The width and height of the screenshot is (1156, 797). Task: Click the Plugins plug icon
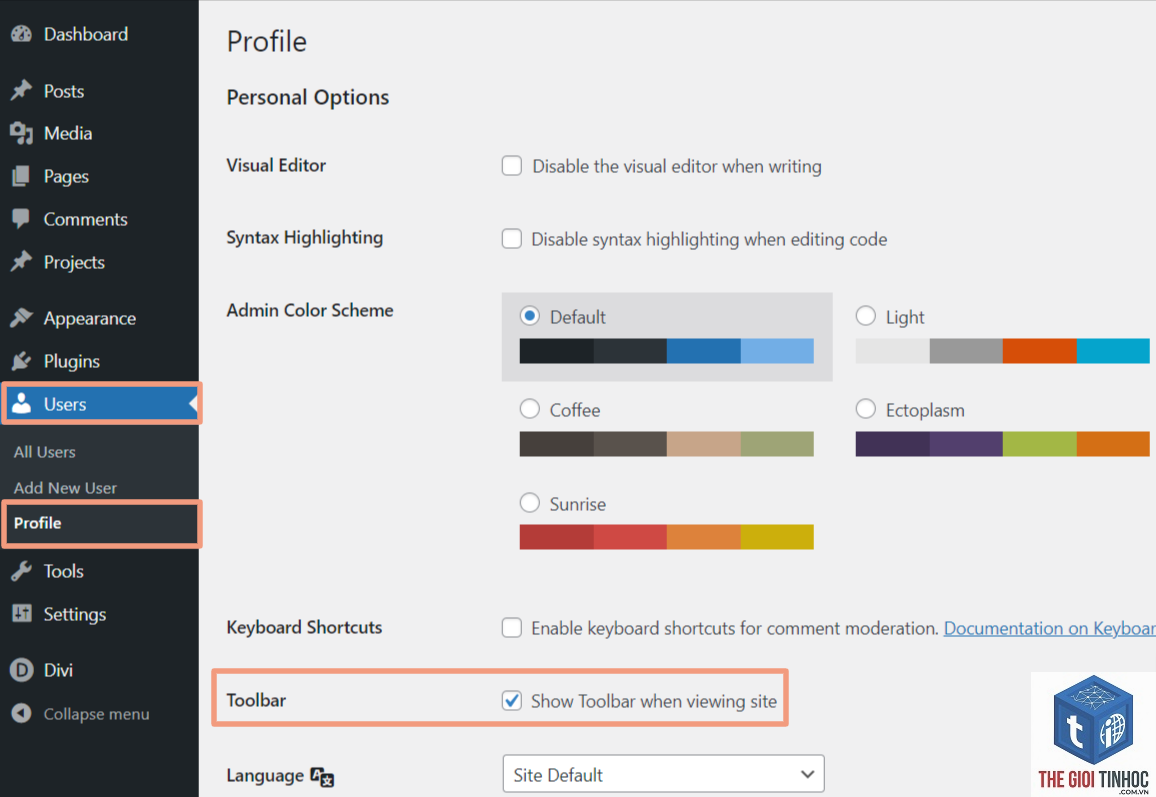[x=21, y=361]
